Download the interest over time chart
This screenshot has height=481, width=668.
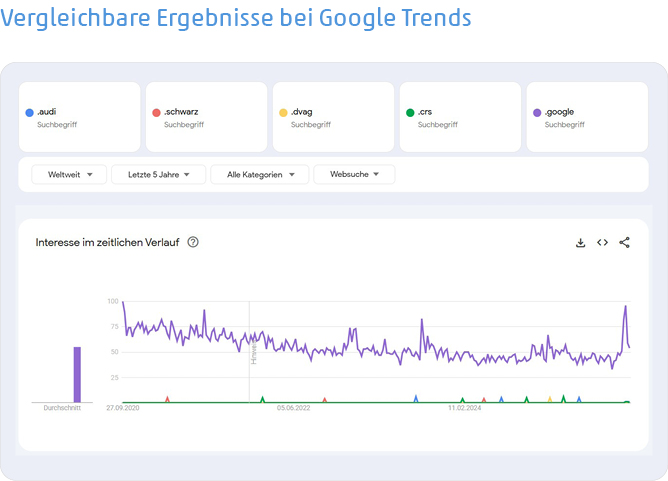coord(580,242)
